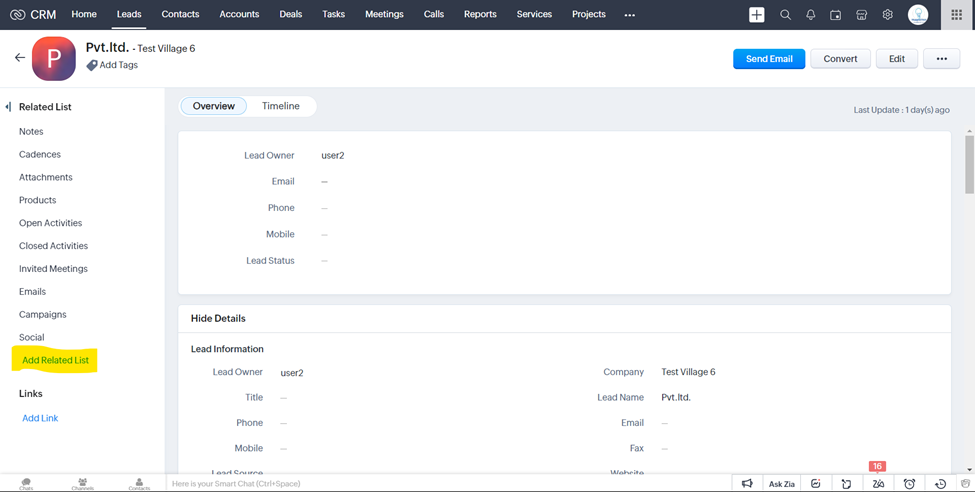Click the Edit button
This screenshot has width=975, height=492.
pyautogui.click(x=897, y=58)
